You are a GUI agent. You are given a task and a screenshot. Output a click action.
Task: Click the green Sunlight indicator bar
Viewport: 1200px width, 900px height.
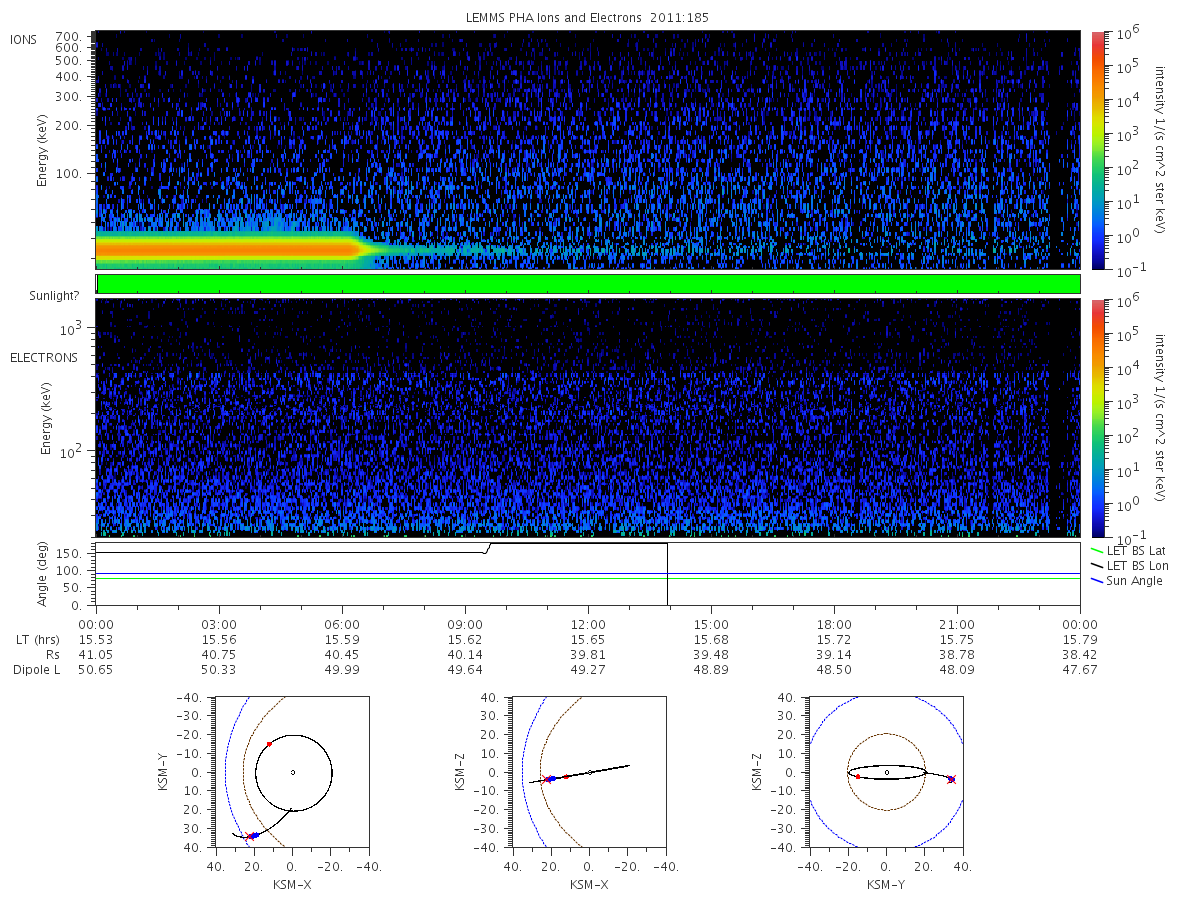[x=588, y=284]
